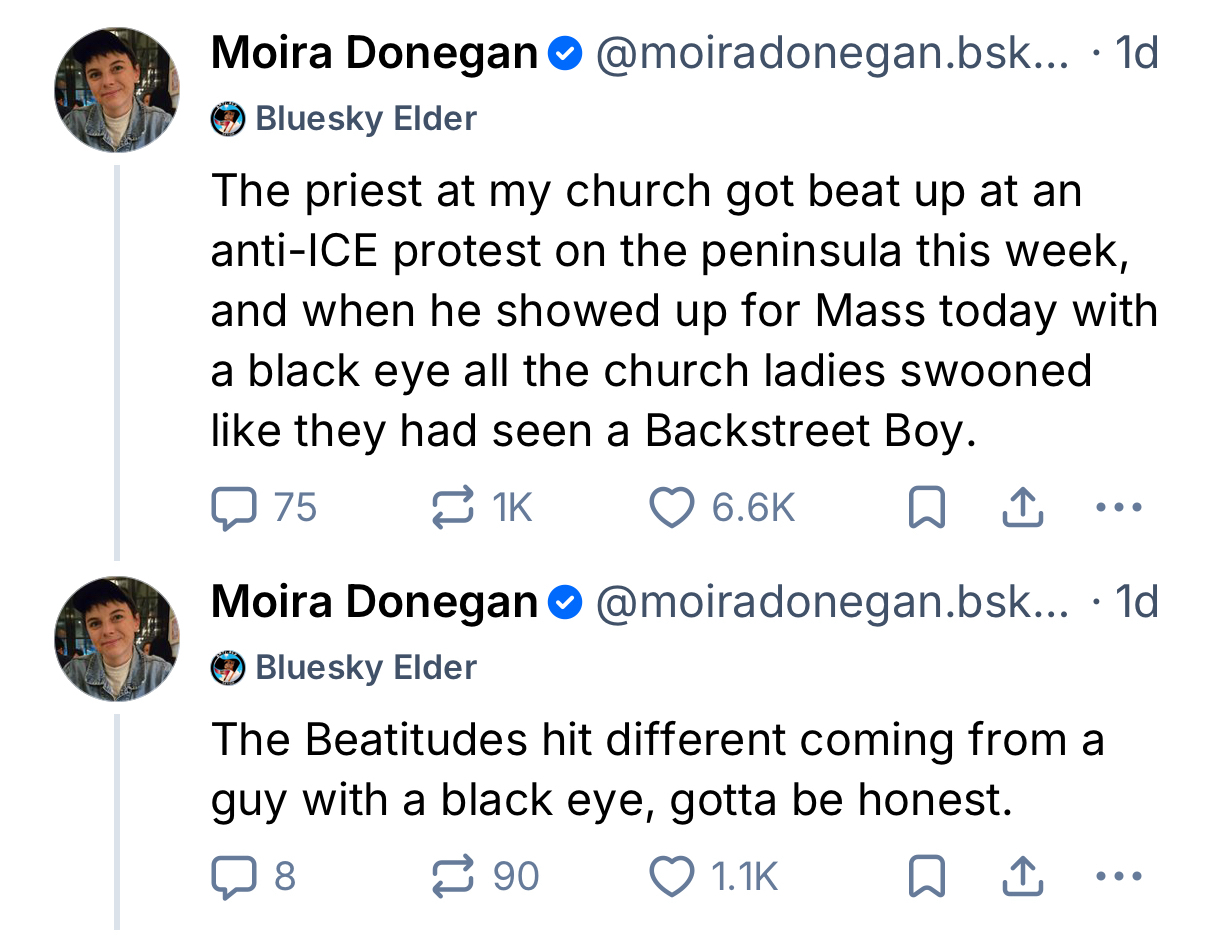Share the first post about the priest
Screen dimensions: 1206x945
pos(1021,509)
